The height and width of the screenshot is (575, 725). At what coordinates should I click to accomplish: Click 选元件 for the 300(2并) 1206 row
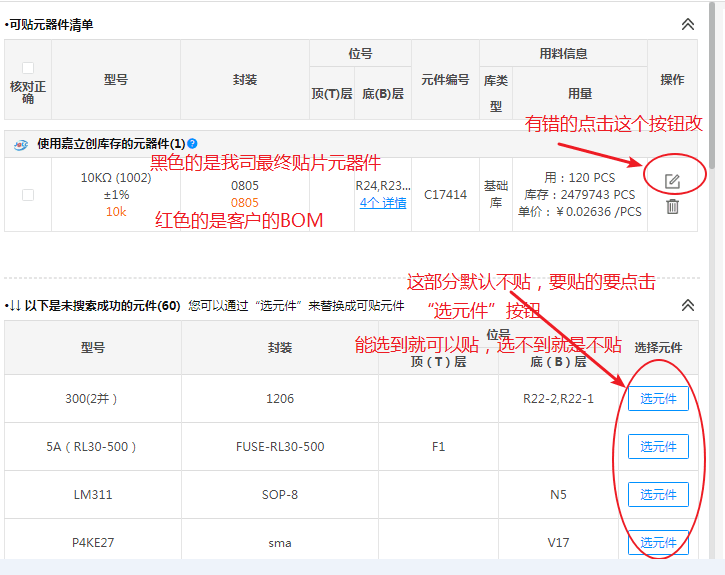(658, 399)
